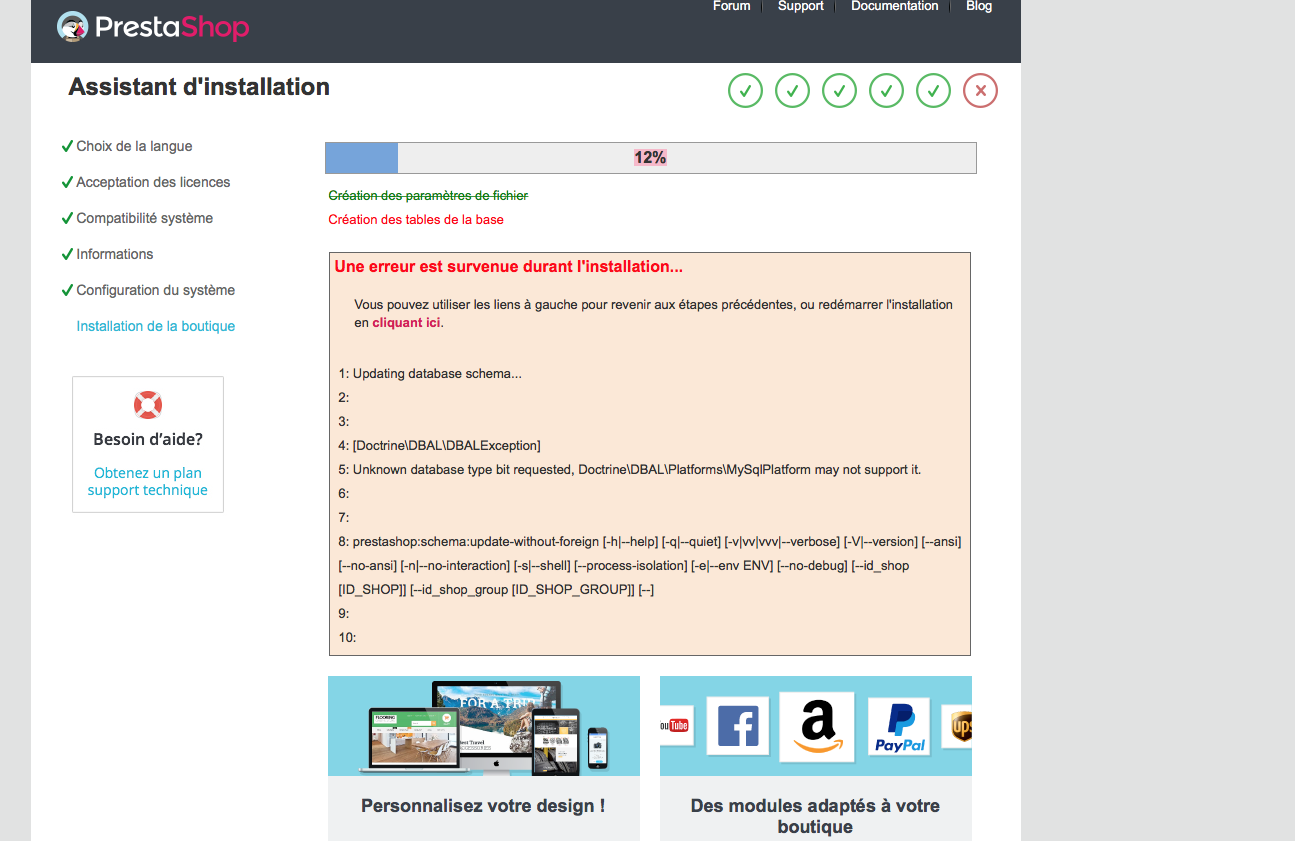Click the device mockups design banner image
This screenshot has height=841, width=1295.
tap(484, 726)
